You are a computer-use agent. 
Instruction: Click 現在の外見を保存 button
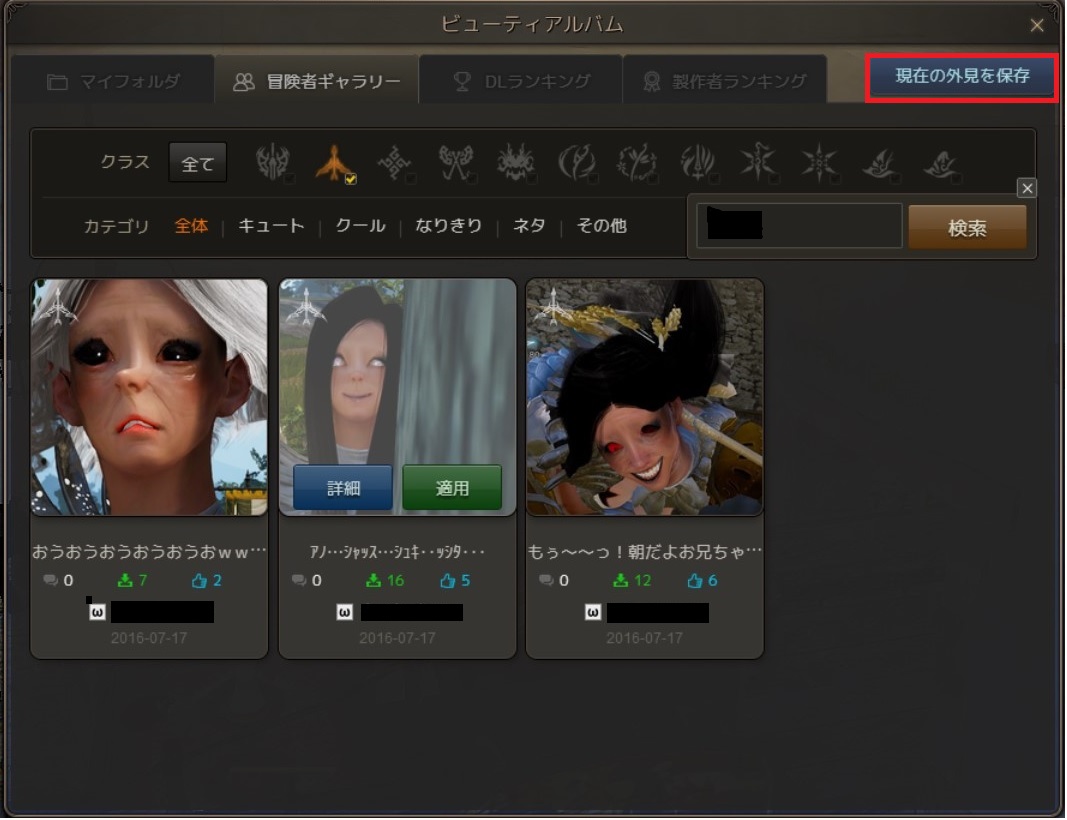(962, 76)
